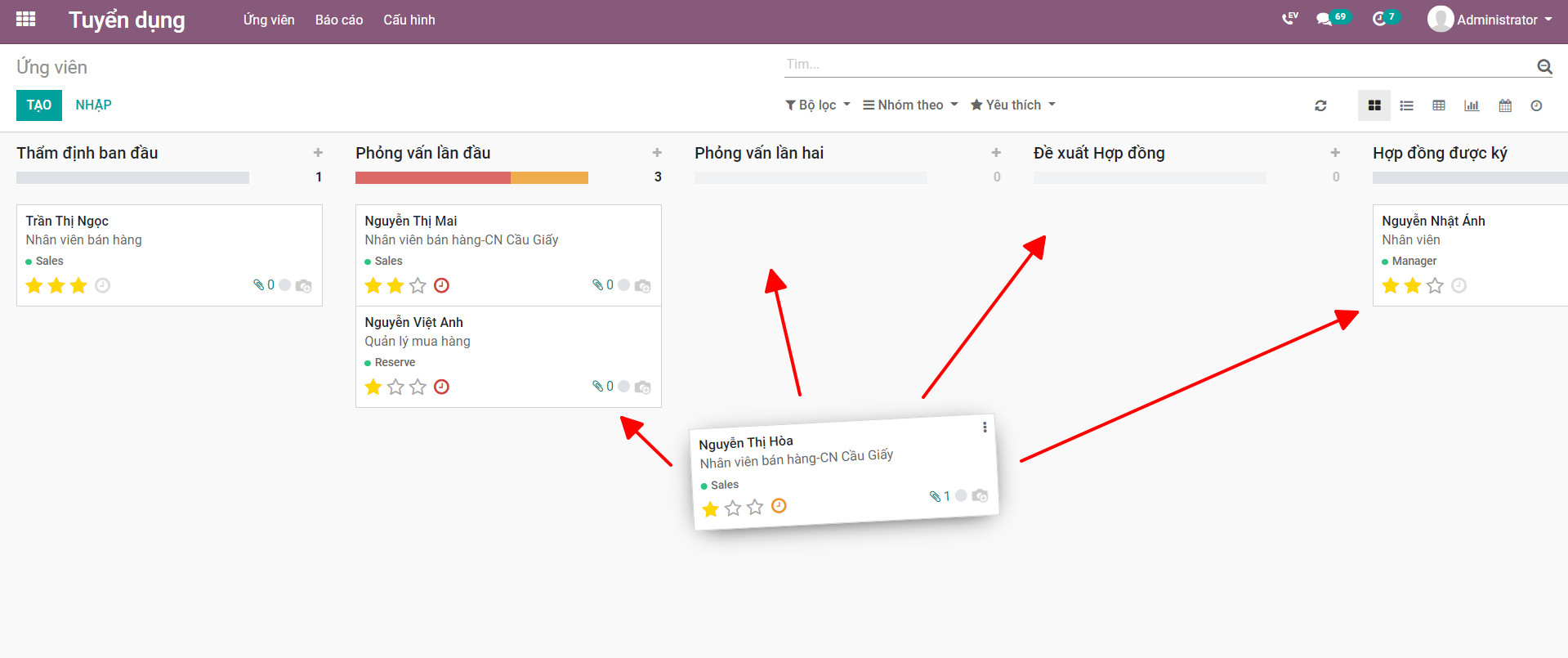Switch to Graph view icon

click(1472, 105)
